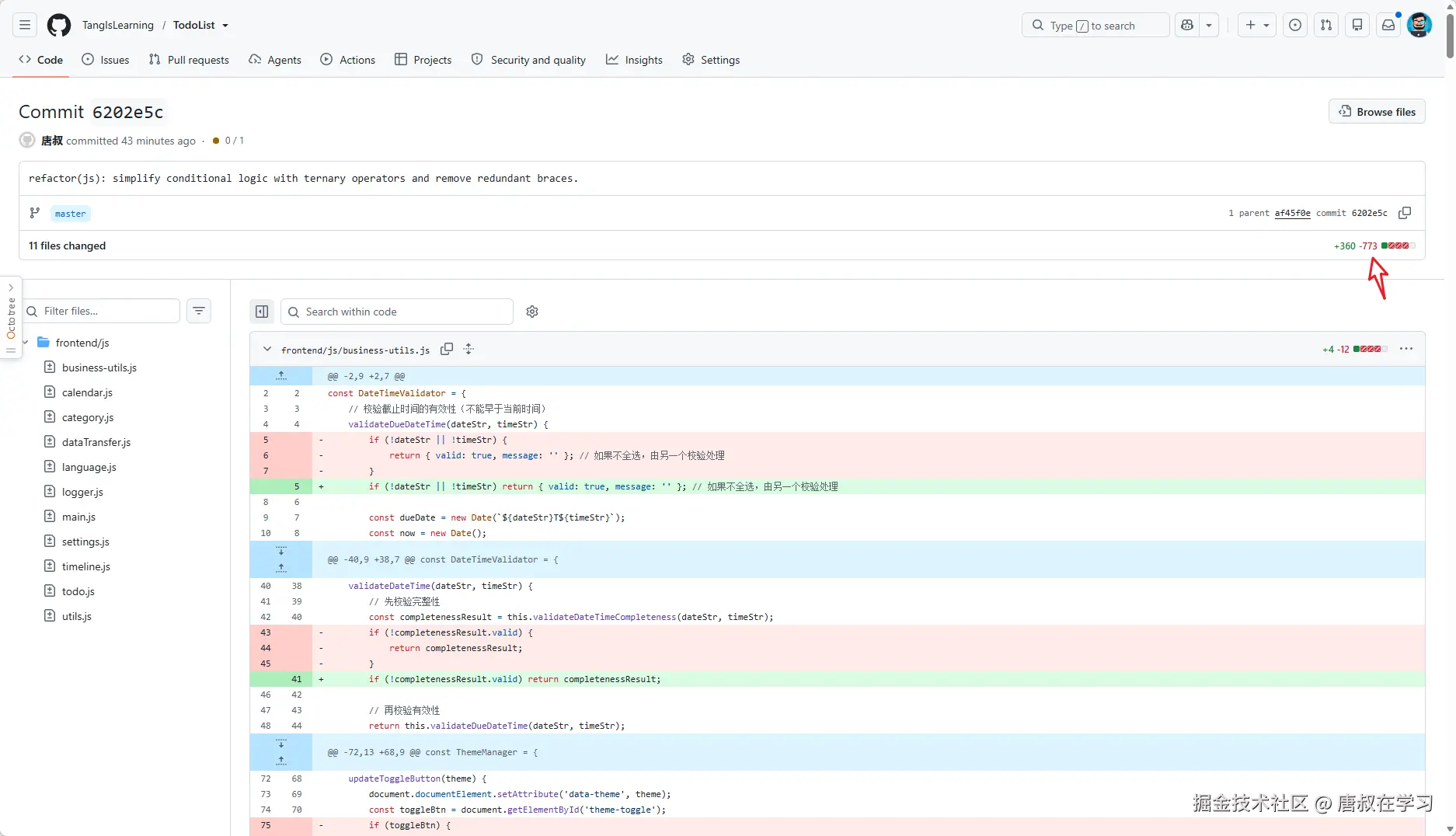Expand all lines of business-utils.js
Screen dimensions: 1456x836
pyautogui.click(x=468, y=350)
